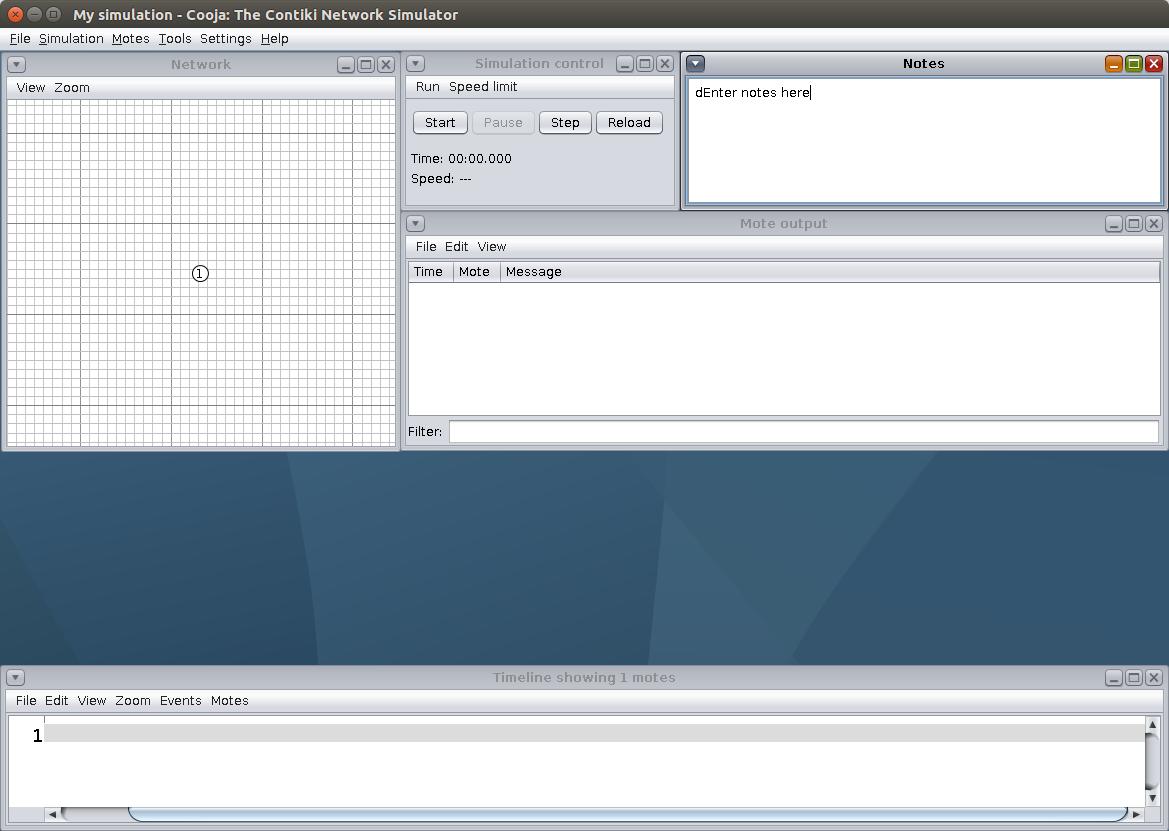Click Timeline horizontal scrollbar left arrow
Viewport: 1169px width, 831px height.
point(52,814)
